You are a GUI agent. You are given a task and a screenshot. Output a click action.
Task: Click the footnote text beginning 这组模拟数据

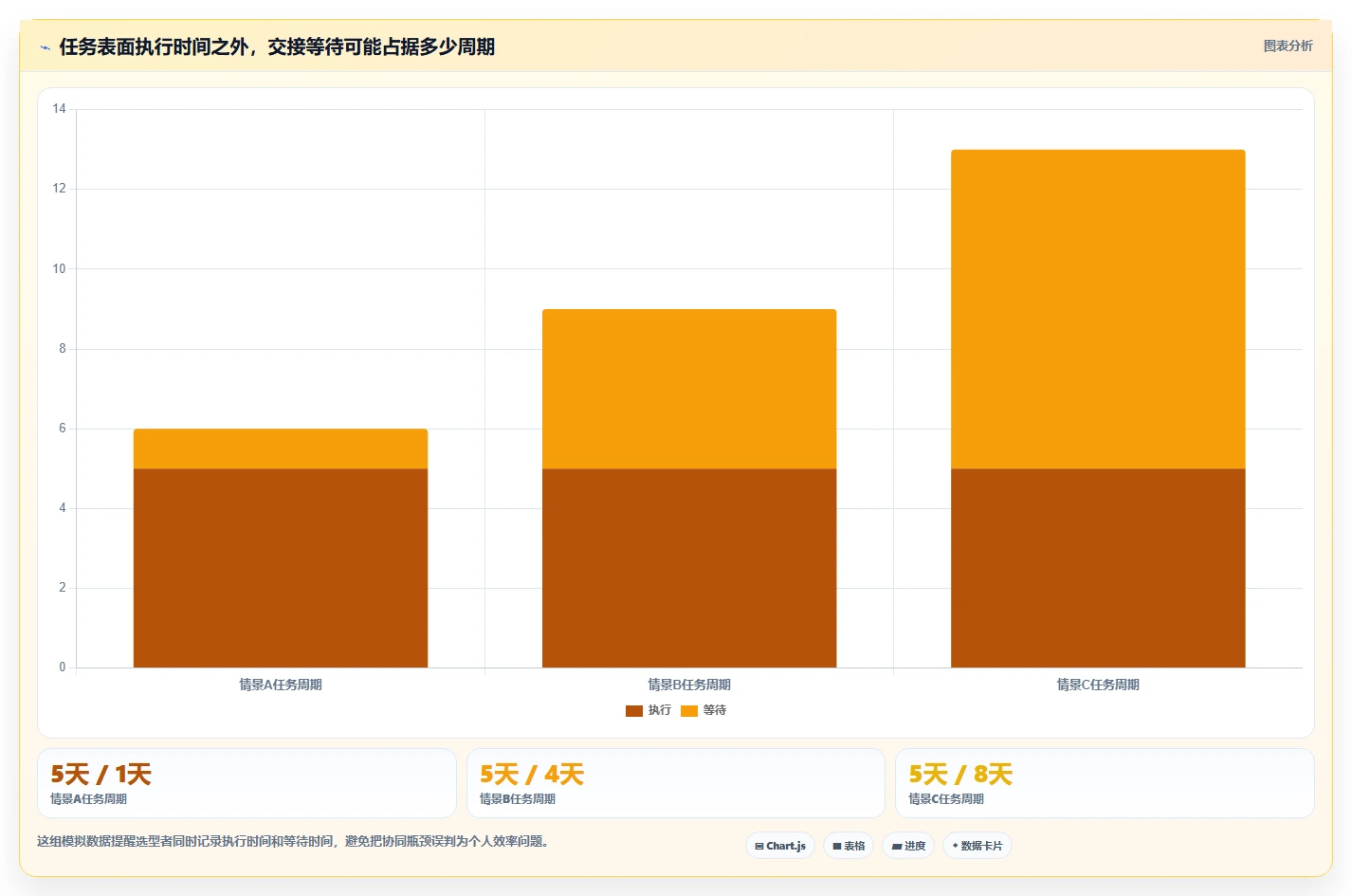[x=296, y=841]
